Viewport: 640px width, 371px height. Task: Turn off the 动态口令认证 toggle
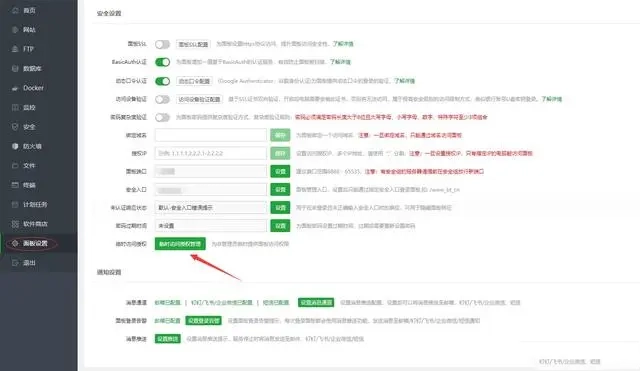(x=162, y=81)
